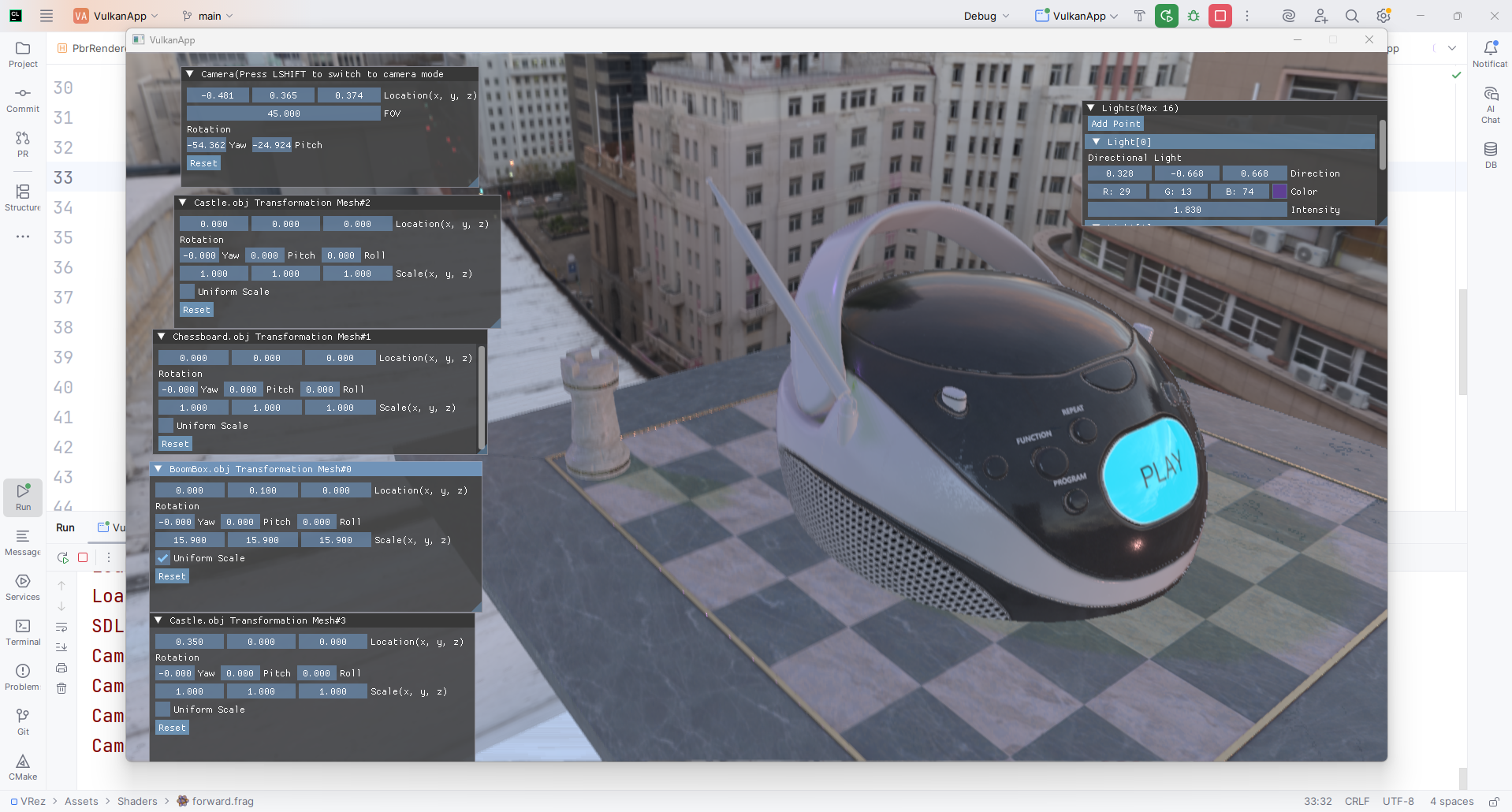Image resolution: width=1512 pixels, height=812 pixels.
Task: Reset the camera settings
Action: click(203, 163)
